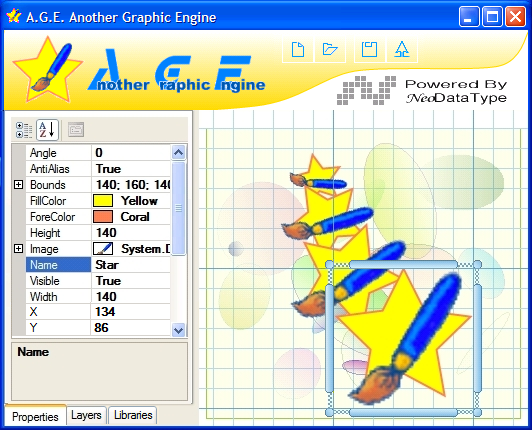Minimize the A.G.E. window
The width and height of the screenshot is (532, 430).
(x=469, y=16)
